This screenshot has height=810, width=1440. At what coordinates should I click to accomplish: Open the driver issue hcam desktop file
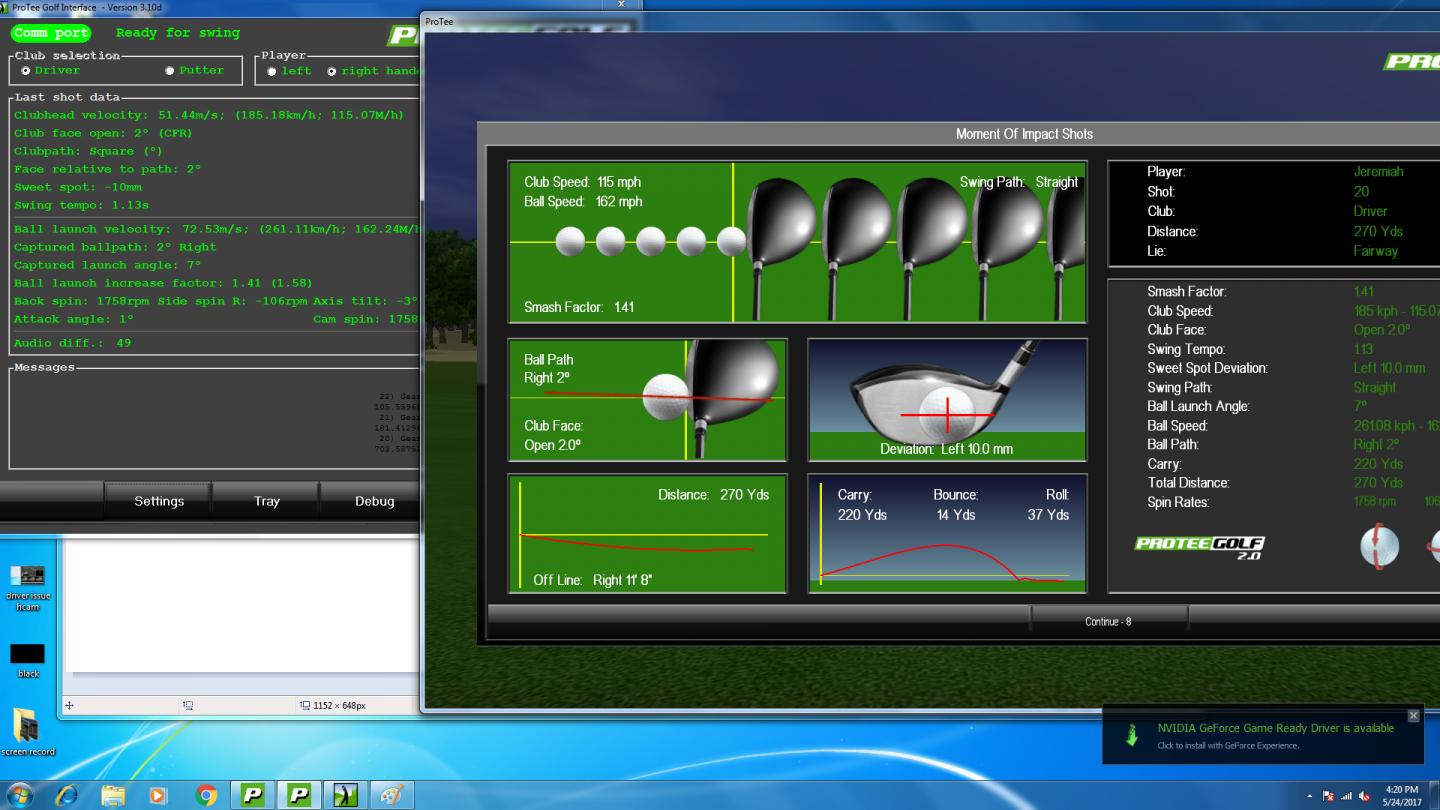28,586
